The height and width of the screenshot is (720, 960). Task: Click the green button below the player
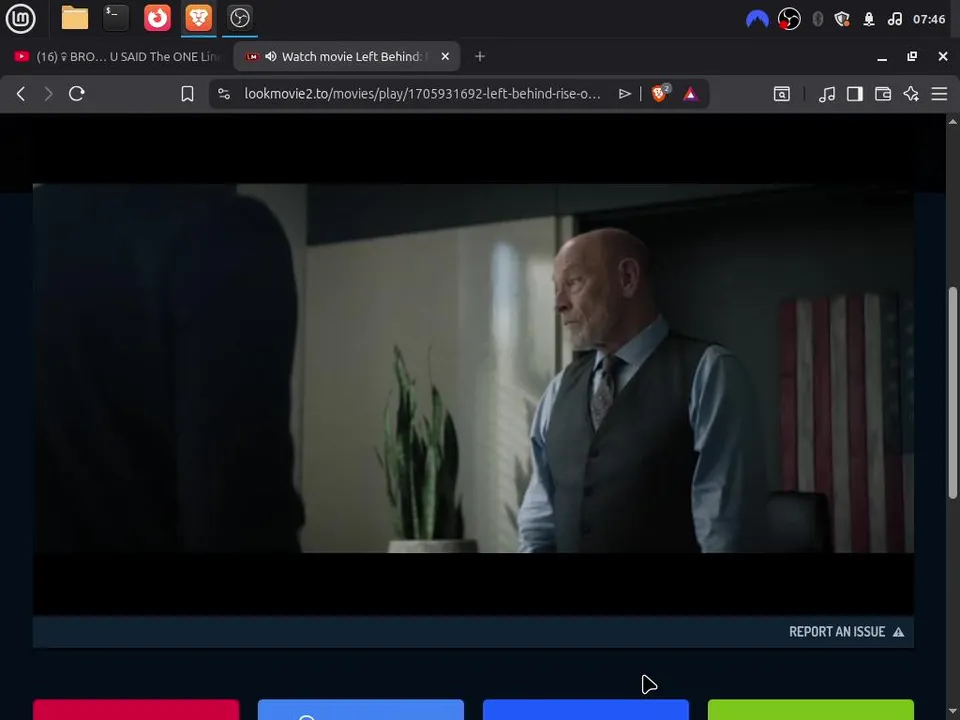pyautogui.click(x=811, y=710)
